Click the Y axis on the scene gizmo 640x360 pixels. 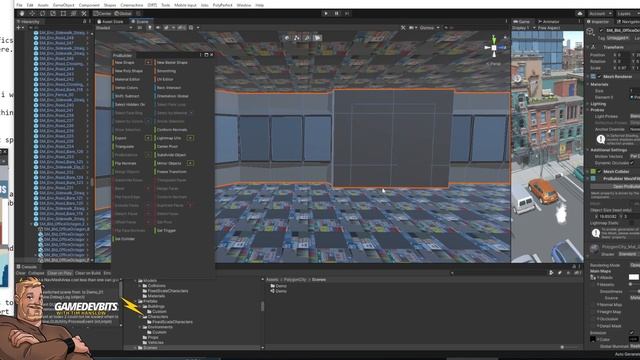493,39
